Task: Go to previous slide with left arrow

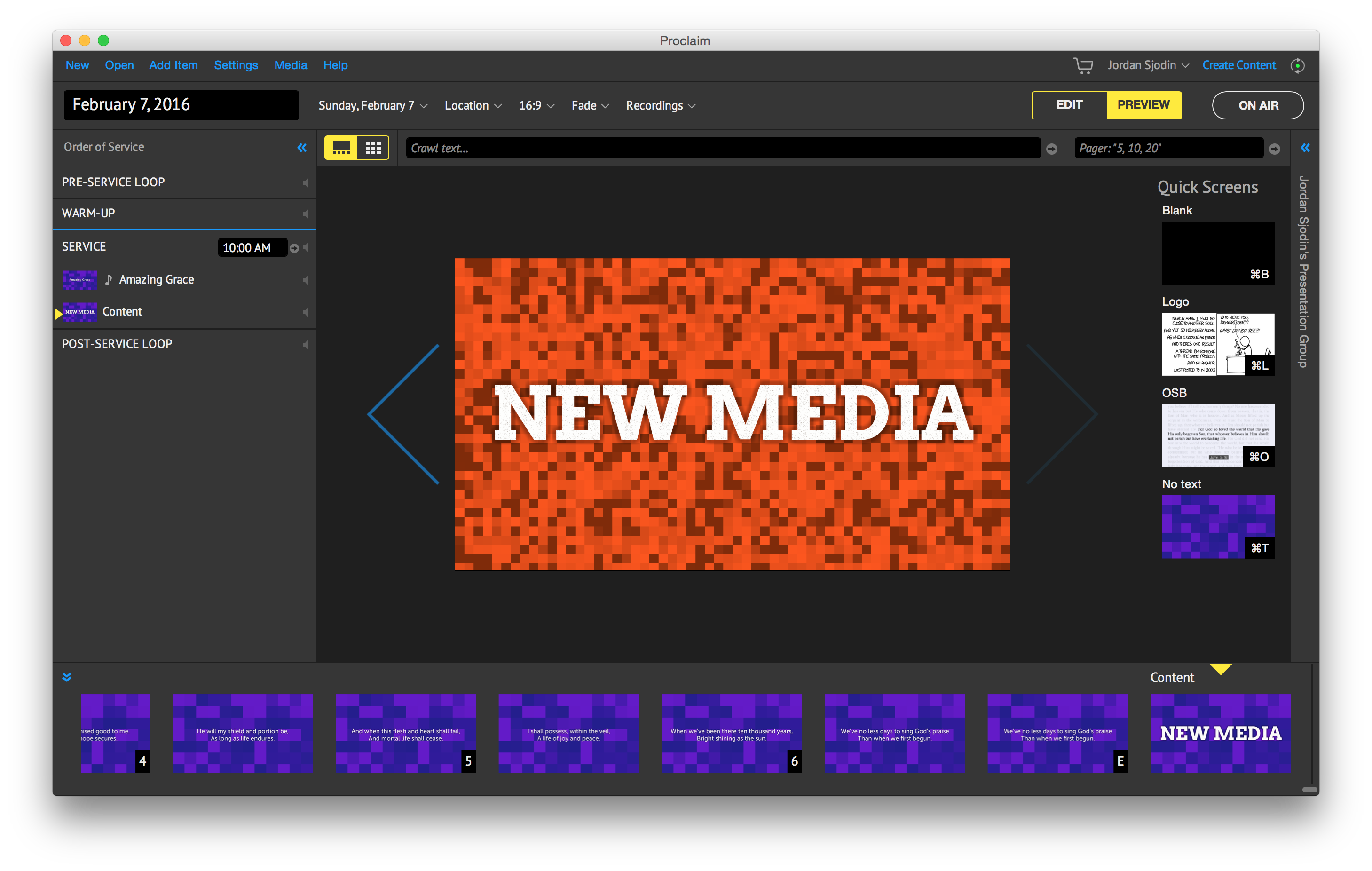Action: pyautogui.click(x=404, y=414)
